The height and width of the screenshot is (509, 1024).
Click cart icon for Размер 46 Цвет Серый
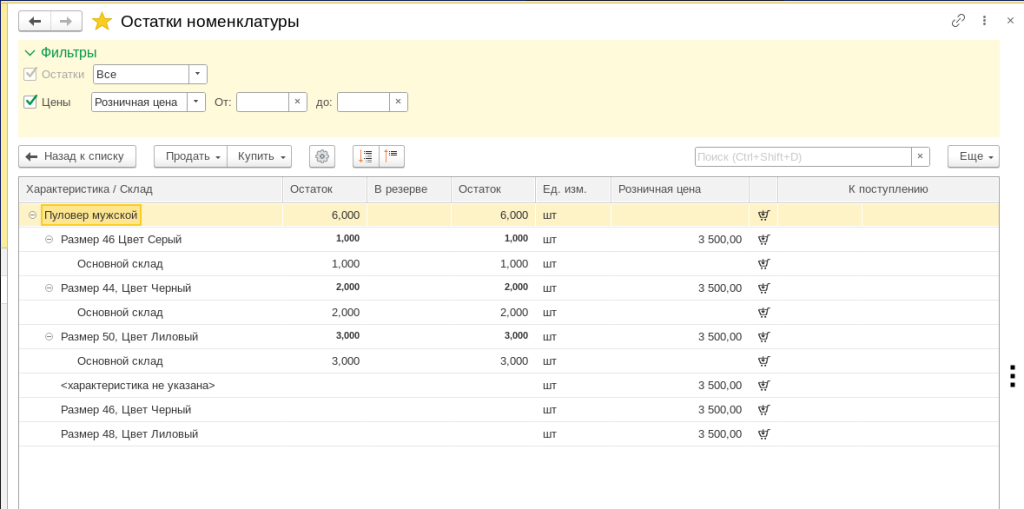pyautogui.click(x=763, y=239)
